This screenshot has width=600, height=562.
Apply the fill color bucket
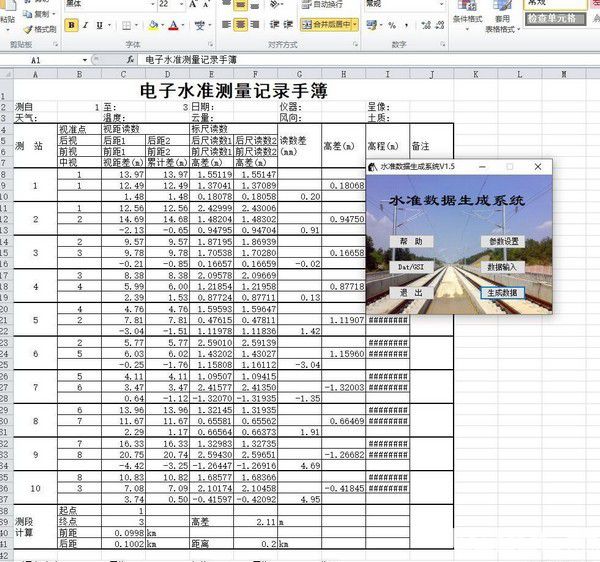click(x=153, y=25)
